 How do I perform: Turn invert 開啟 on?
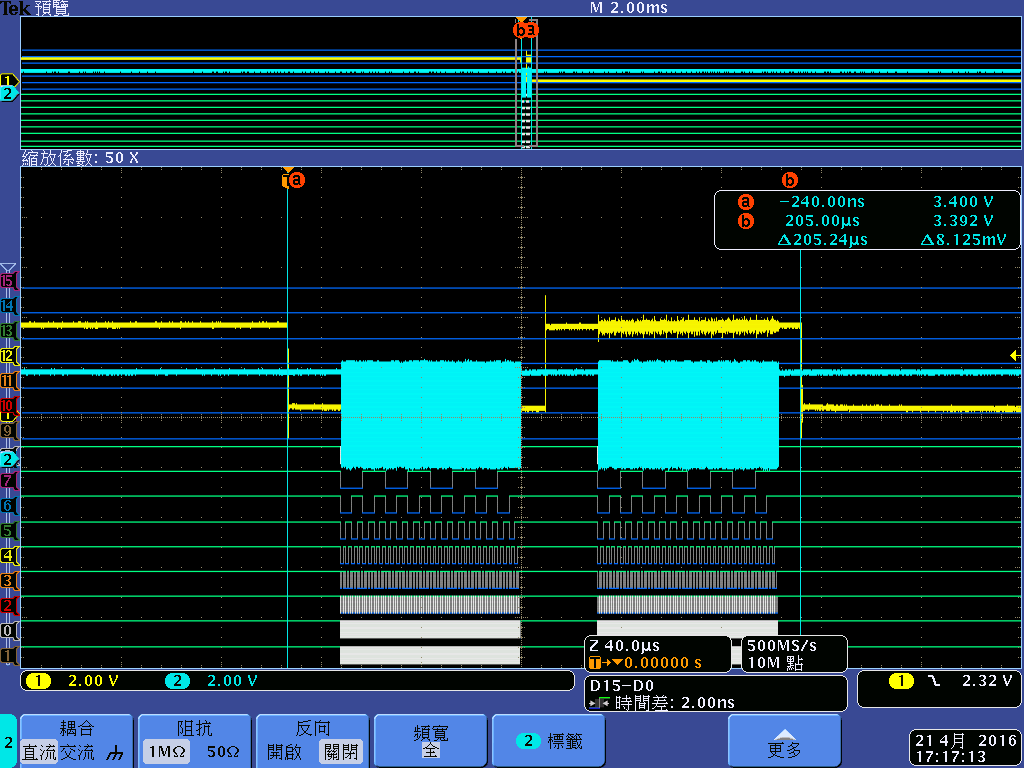coord(284,752)
